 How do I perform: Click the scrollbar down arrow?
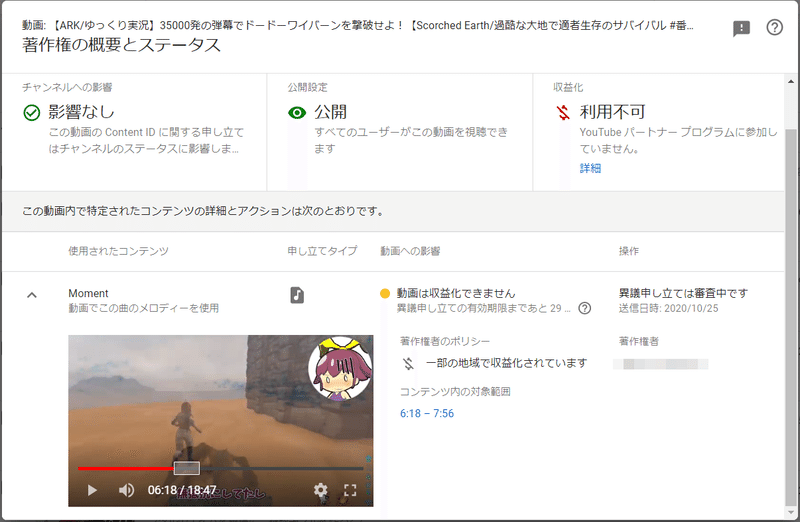click(791, 512)
